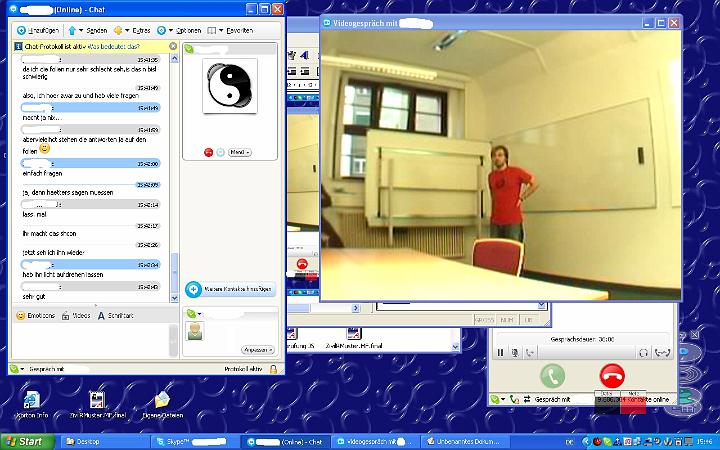The height and width of the screenshot is (450, 720).
Task: Open the Eigene Dateien desktop folder
Action: point(162,404)
